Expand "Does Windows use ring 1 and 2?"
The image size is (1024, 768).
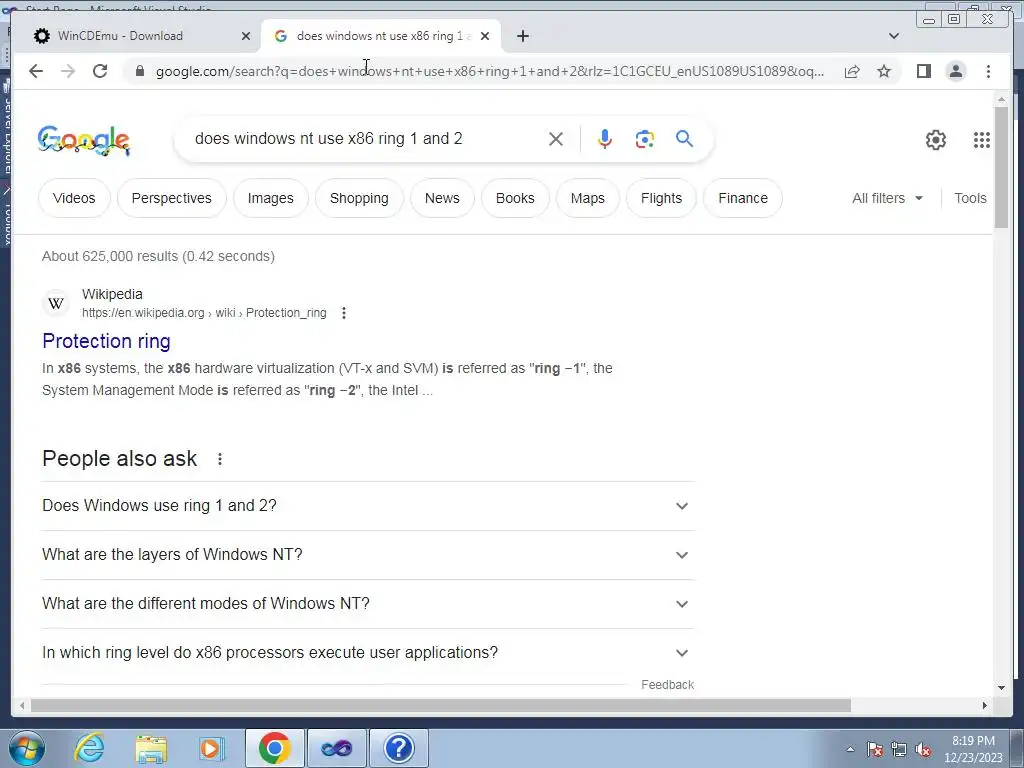[x=368, y=506]
